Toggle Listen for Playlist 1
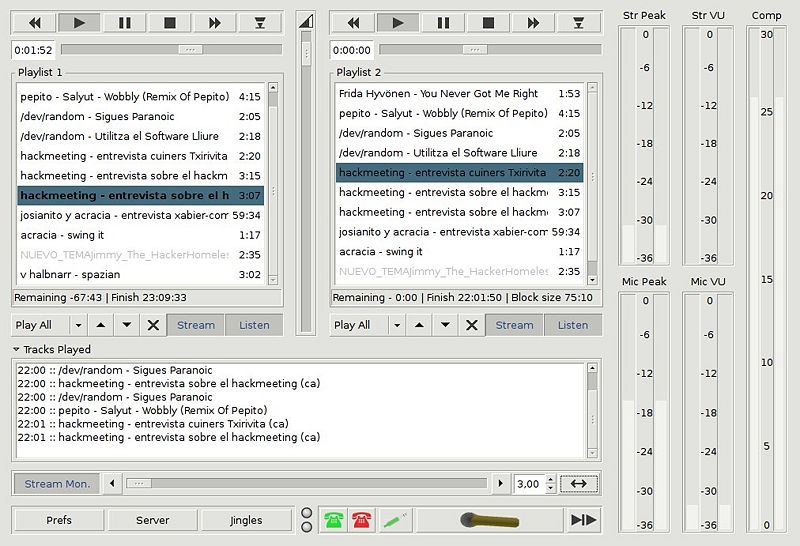This screenshot has height=546, width=800. point(254,325)
